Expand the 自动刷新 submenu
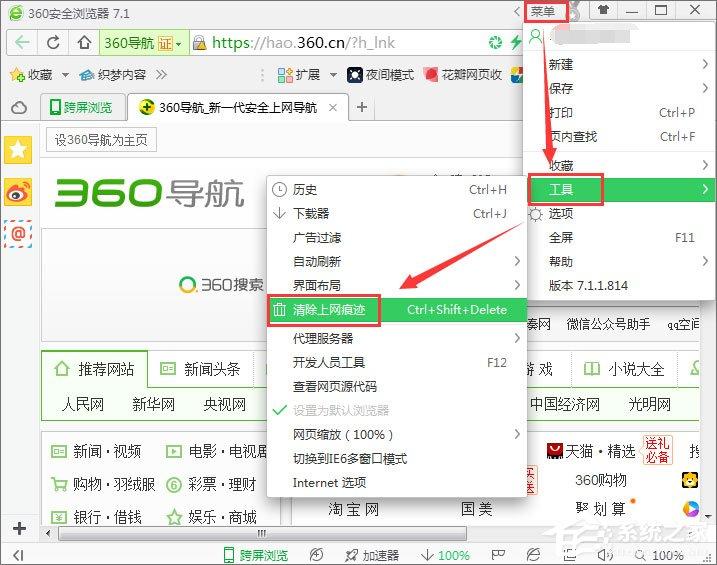The width and height of the screenshot is (717, 565). tap(396, 261)
